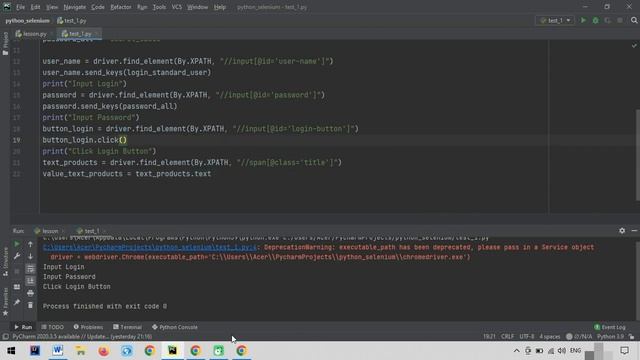Click the Run with Coverage icon

tap(608, 20)
